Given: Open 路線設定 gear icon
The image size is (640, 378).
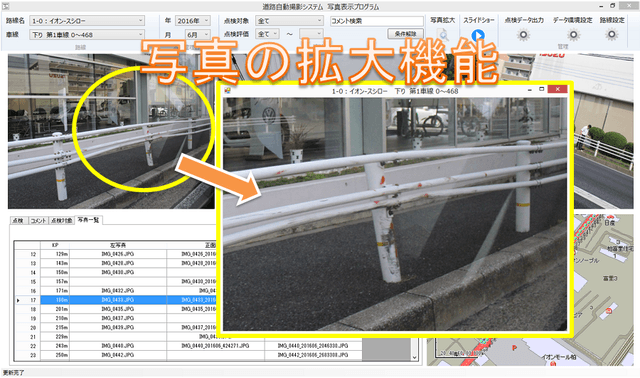Looking at the screenshot, I should click(x=611, y=35).
